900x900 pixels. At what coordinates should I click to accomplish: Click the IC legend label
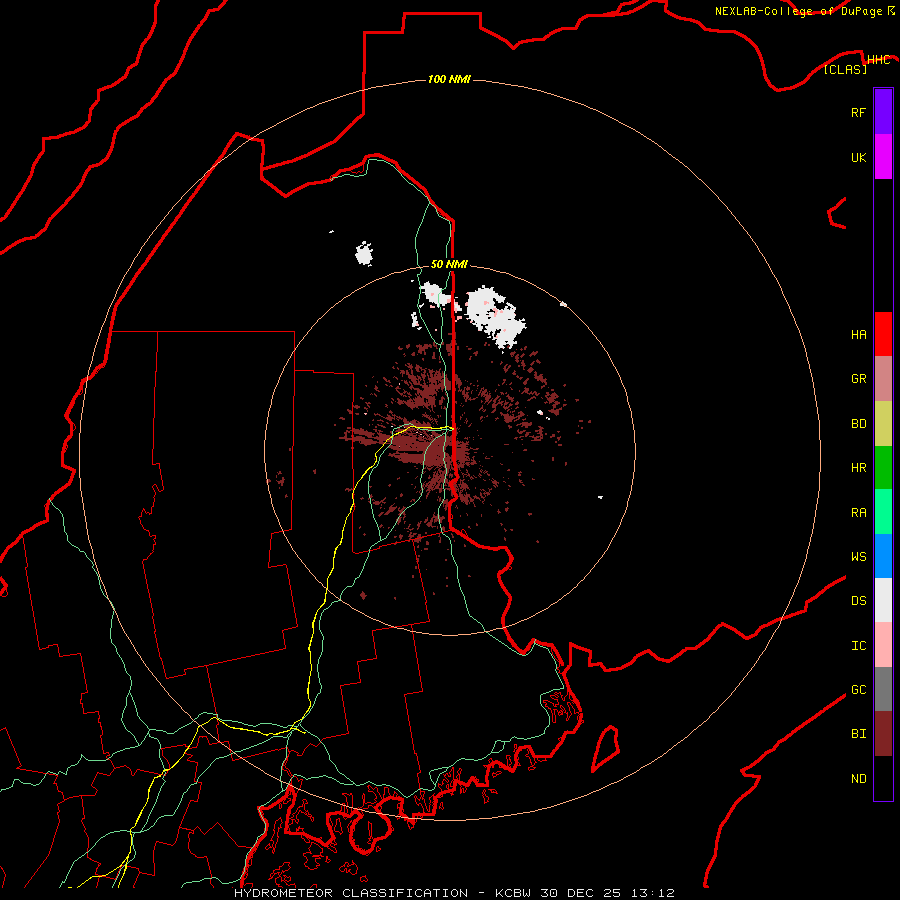coord(858,646)
